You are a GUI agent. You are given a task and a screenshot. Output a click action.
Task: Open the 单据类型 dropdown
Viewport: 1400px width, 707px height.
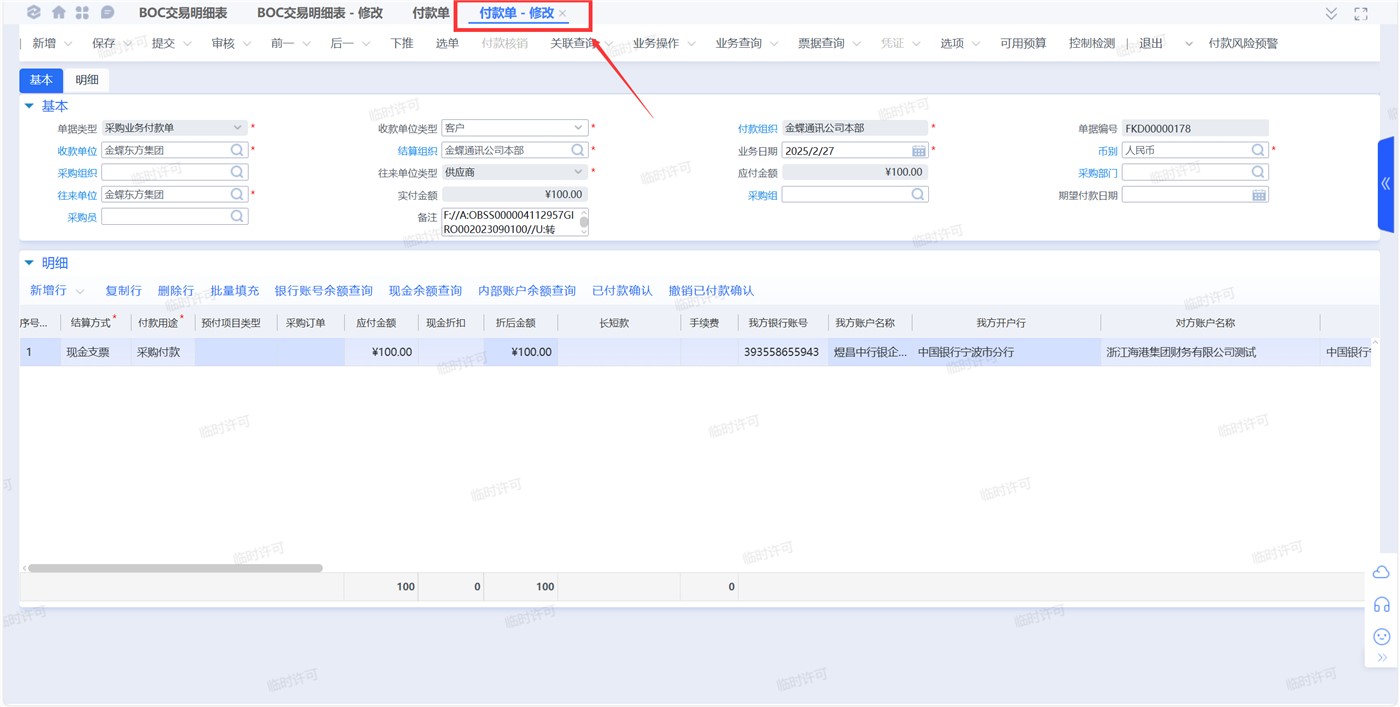pos(238,128)
